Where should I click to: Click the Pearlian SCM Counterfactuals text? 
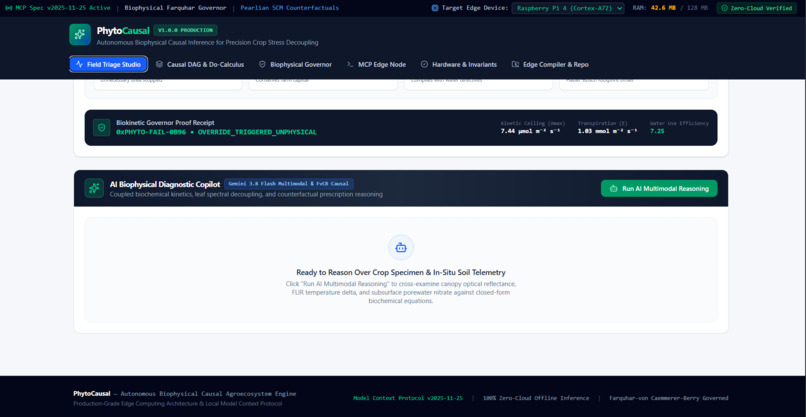289,8
